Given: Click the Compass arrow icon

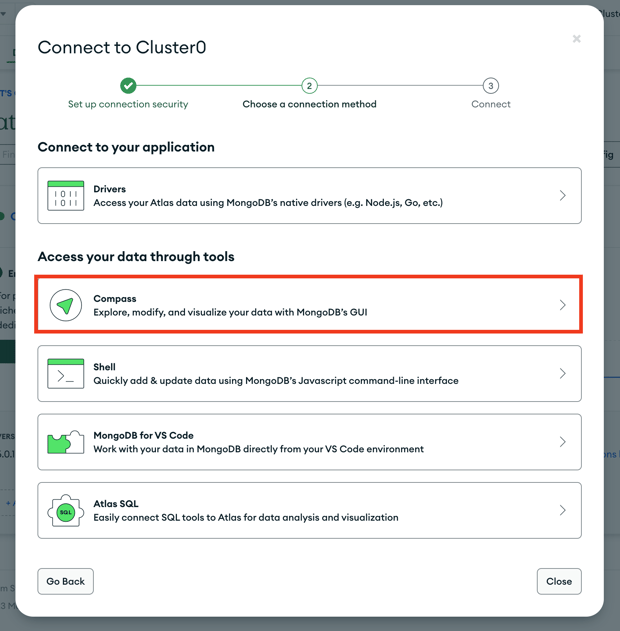Looking at the screenshot, I should click(66, 305).
